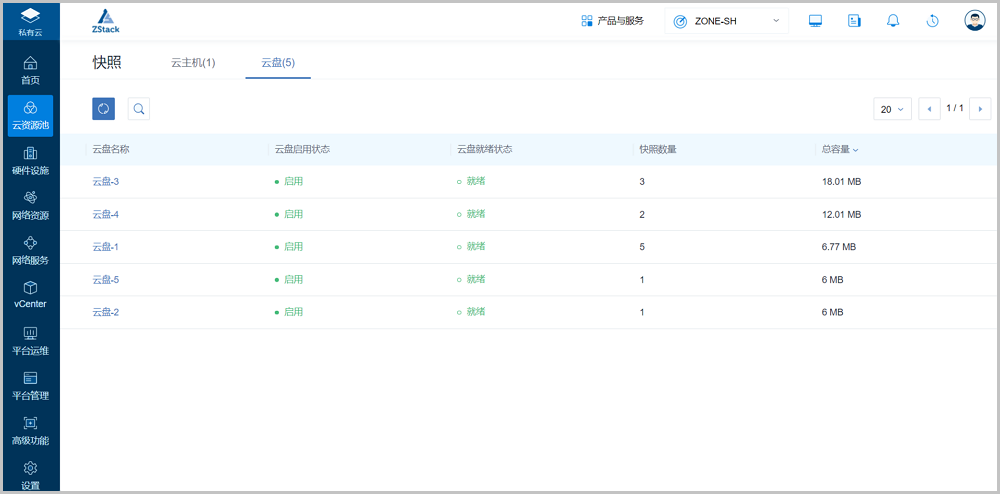Open 平台管理 platform management section
Screen dimensions: 1000x494
(30, 386)
